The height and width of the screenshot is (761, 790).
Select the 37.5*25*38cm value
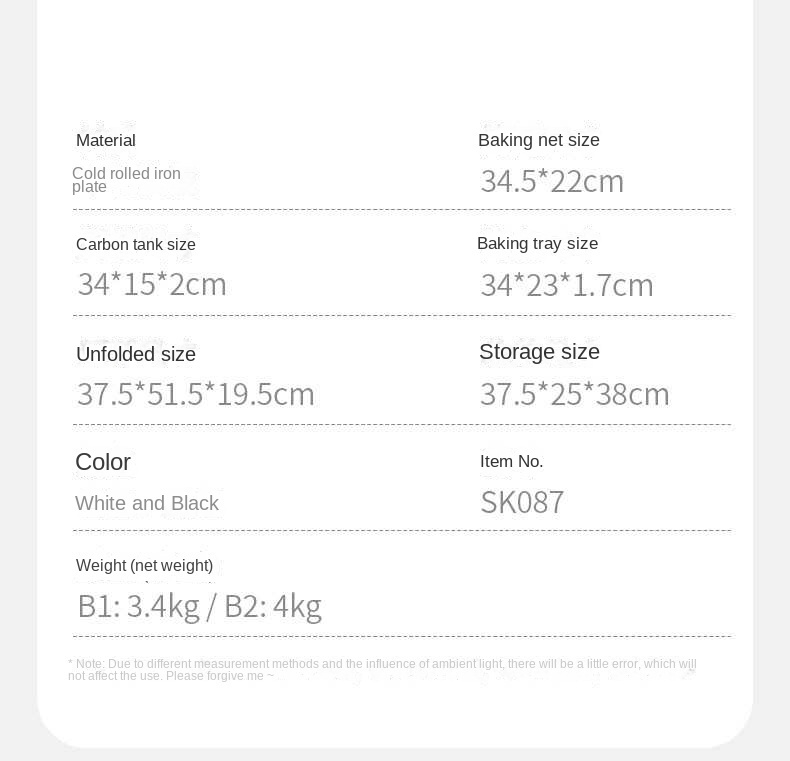pos(575,394)
